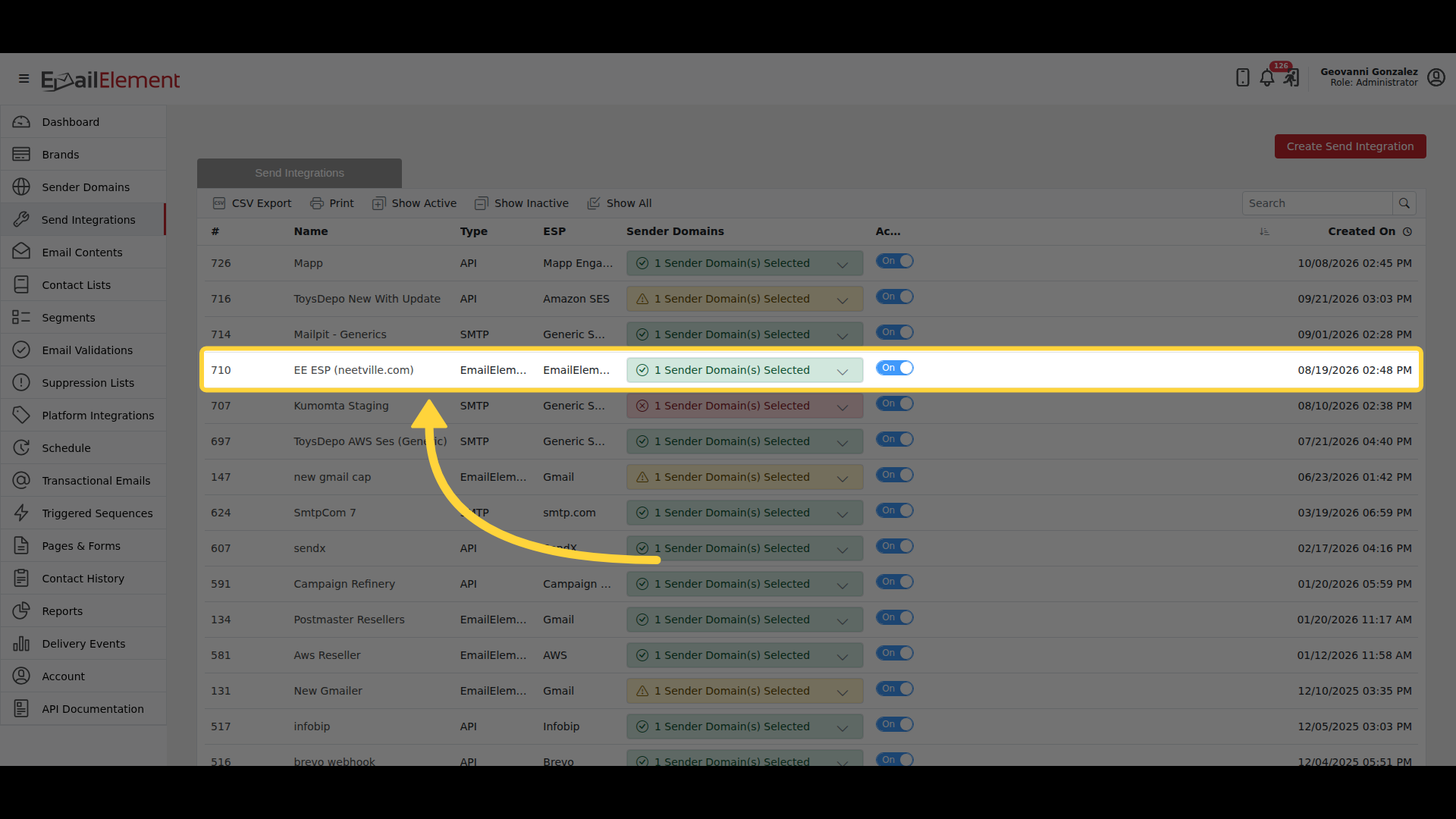Expand sender domains dropdown for Kumomta Staging
This screenshot has width=1456, height=819.
click(x=745, y=406)
